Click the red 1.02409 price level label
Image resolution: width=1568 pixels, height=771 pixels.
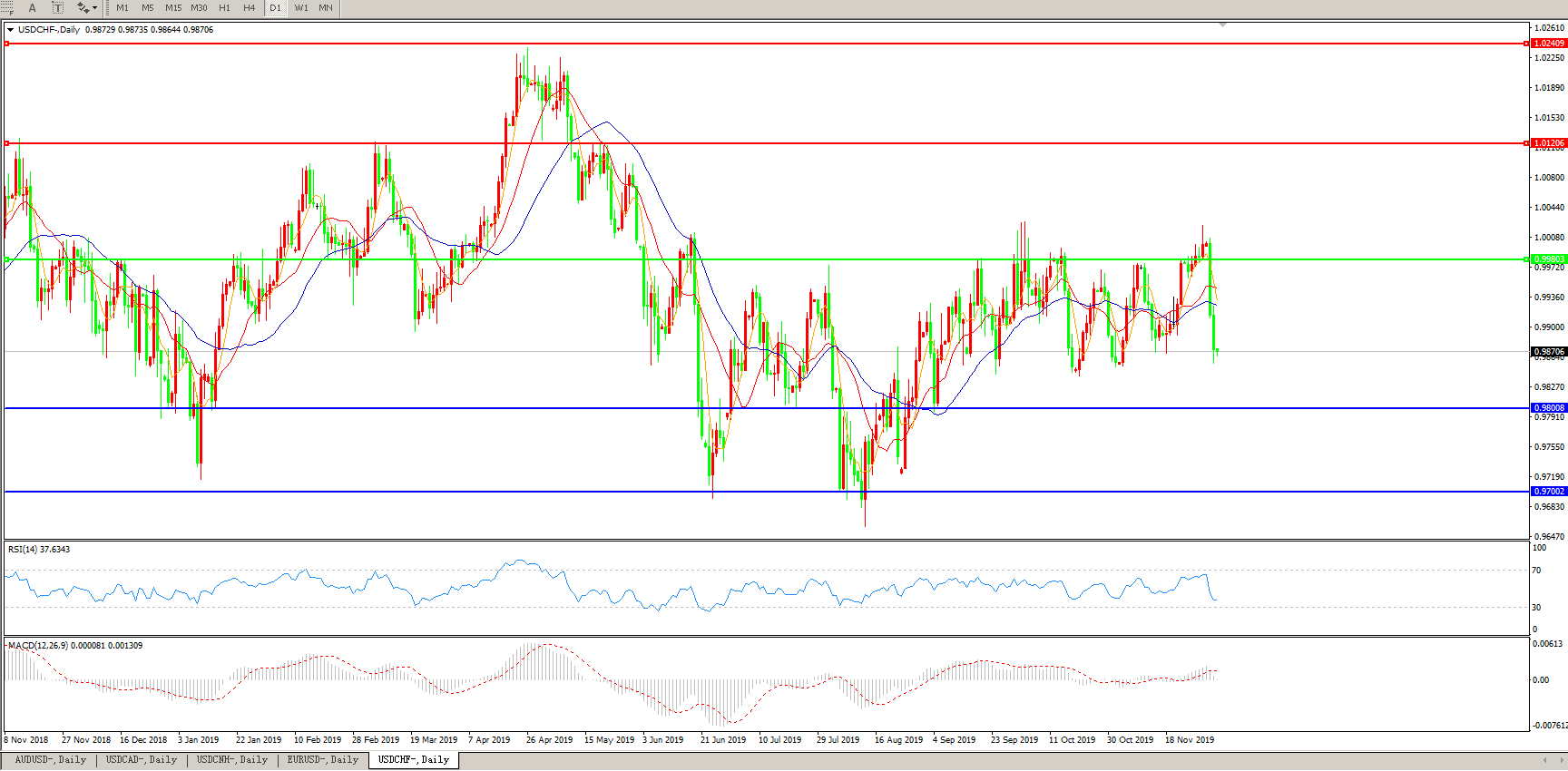[1548, 44]
